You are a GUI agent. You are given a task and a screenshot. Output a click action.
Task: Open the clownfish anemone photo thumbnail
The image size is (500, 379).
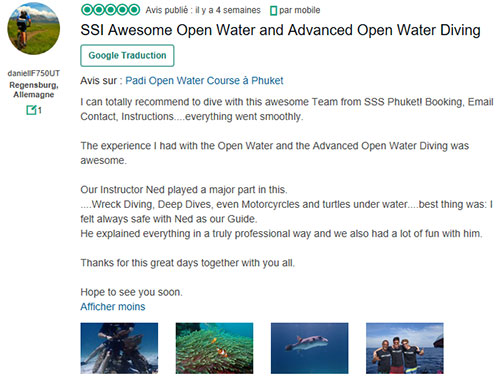coord(214,348)
